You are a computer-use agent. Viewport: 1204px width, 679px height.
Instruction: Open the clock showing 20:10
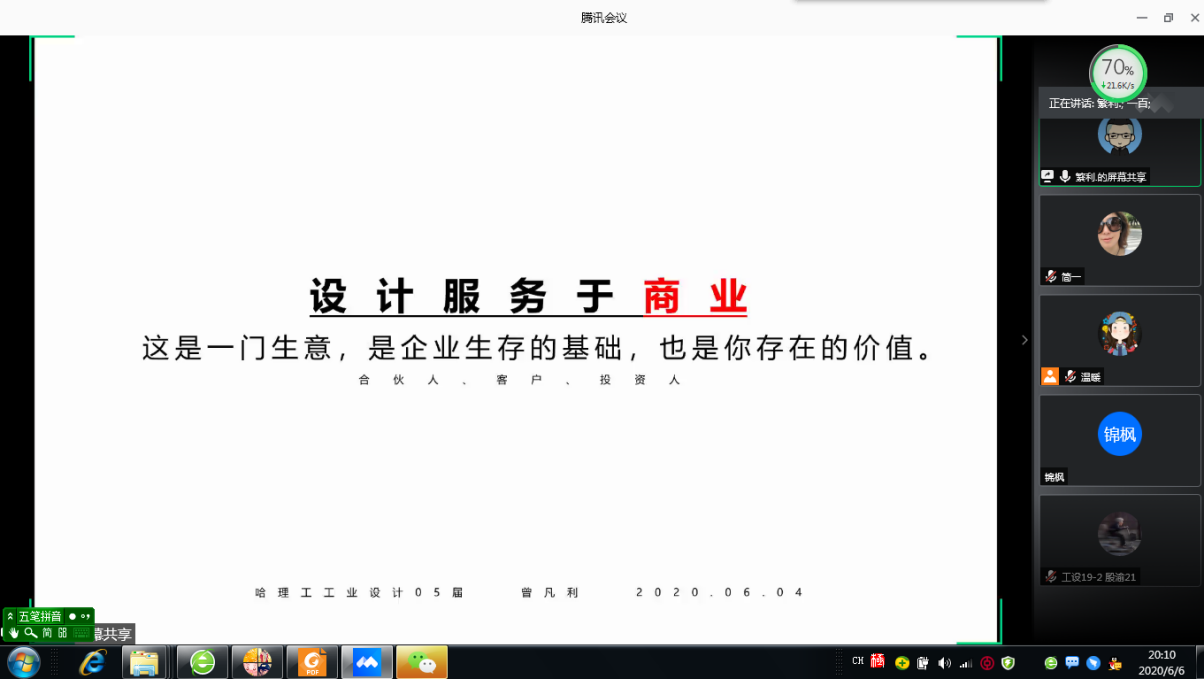(x=1161, y=662)
